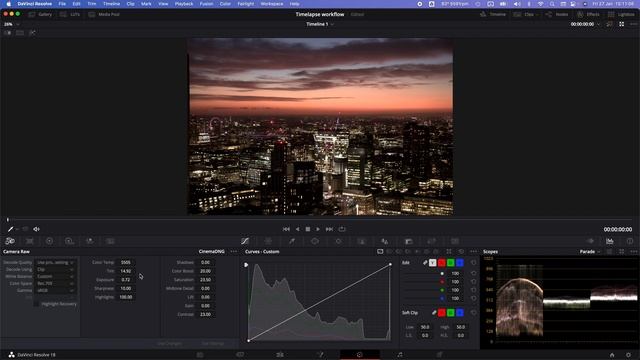Image resolution: width=640 pixels, height=360 pixels.
Task: Open the Playback menu
Action: click(x=184, y=4)
